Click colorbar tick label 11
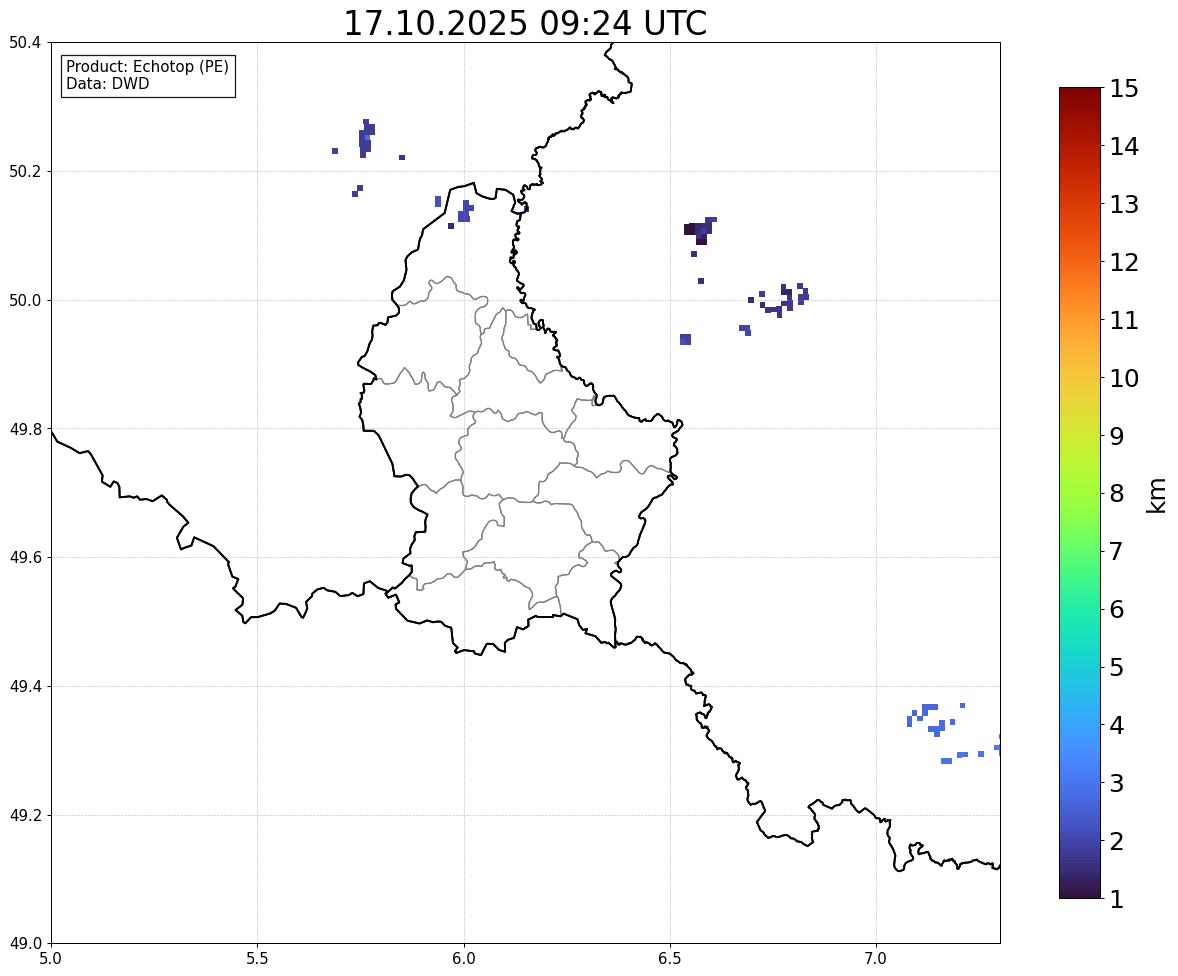1178x976 pixels. pos(1124,320)
